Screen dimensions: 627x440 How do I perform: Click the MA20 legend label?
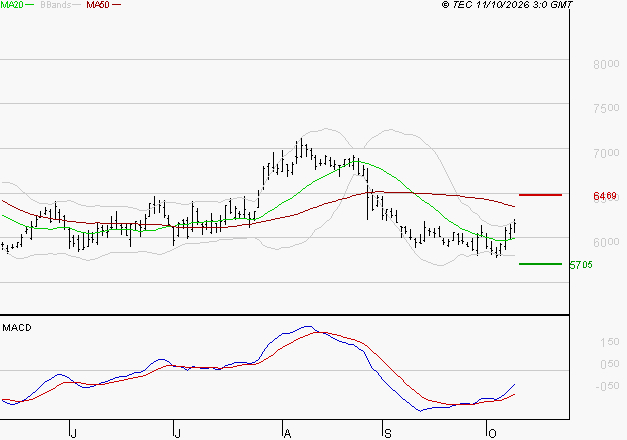point(12,5)
